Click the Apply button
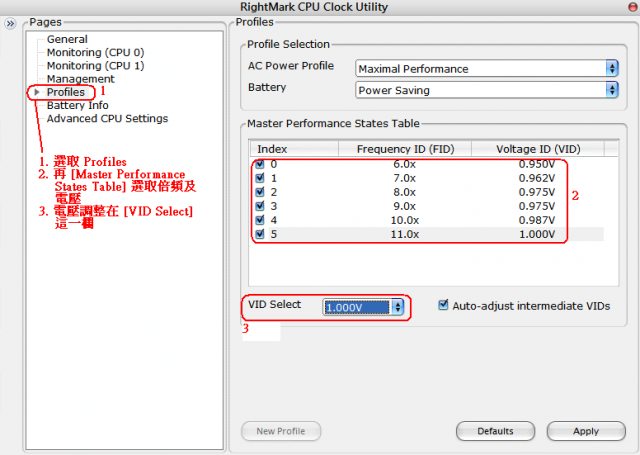This screenshot has height=455, width=640. click(x=586, y=431)
